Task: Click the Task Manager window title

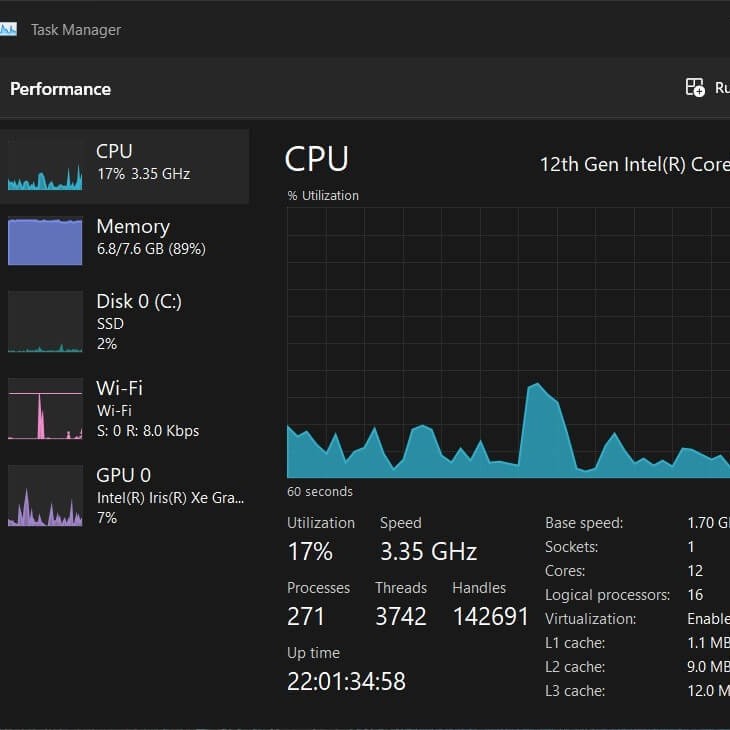Action: [x=76, y=30]
